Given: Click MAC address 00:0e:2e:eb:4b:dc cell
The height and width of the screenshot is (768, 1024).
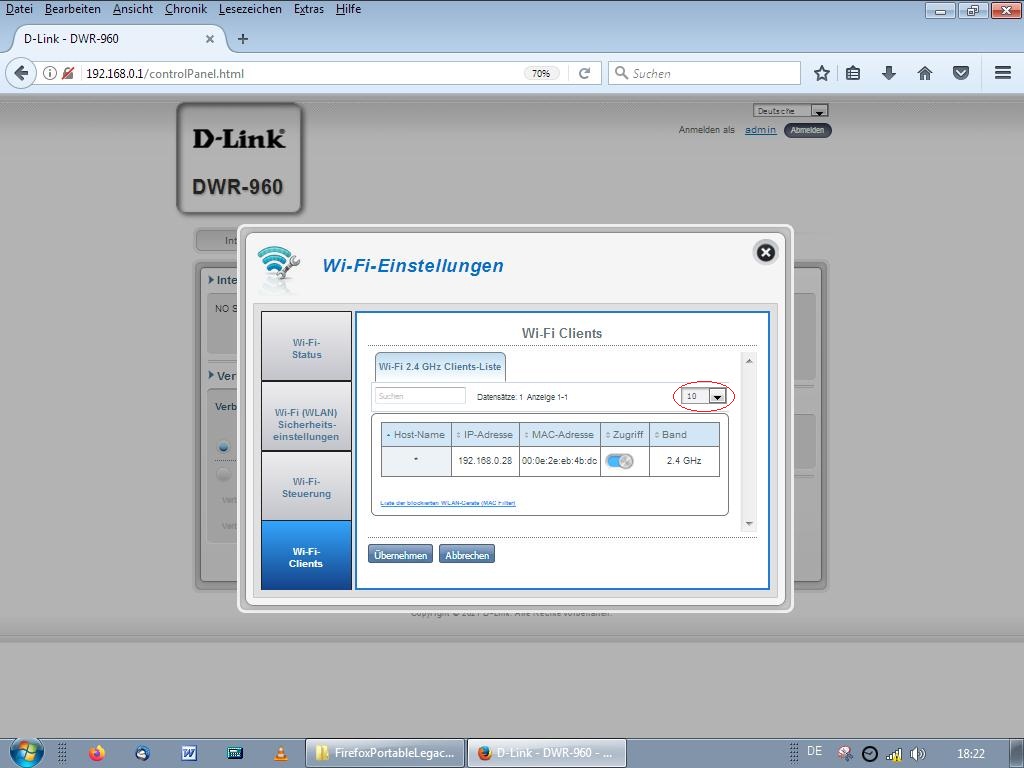Looking at the screenshot, I should tap(560, 461).
